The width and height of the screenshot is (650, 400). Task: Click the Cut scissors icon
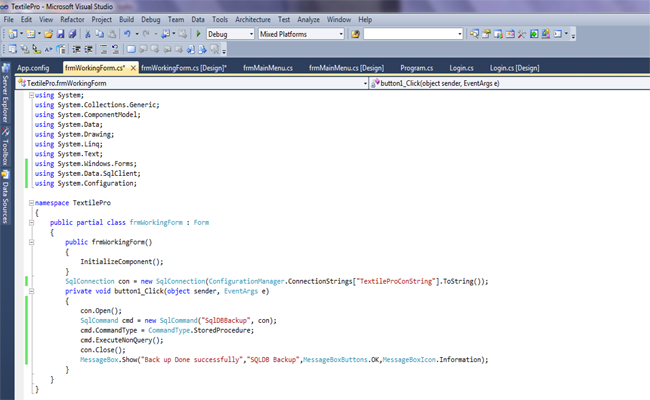pyautogui.click(x=86, y=34)
